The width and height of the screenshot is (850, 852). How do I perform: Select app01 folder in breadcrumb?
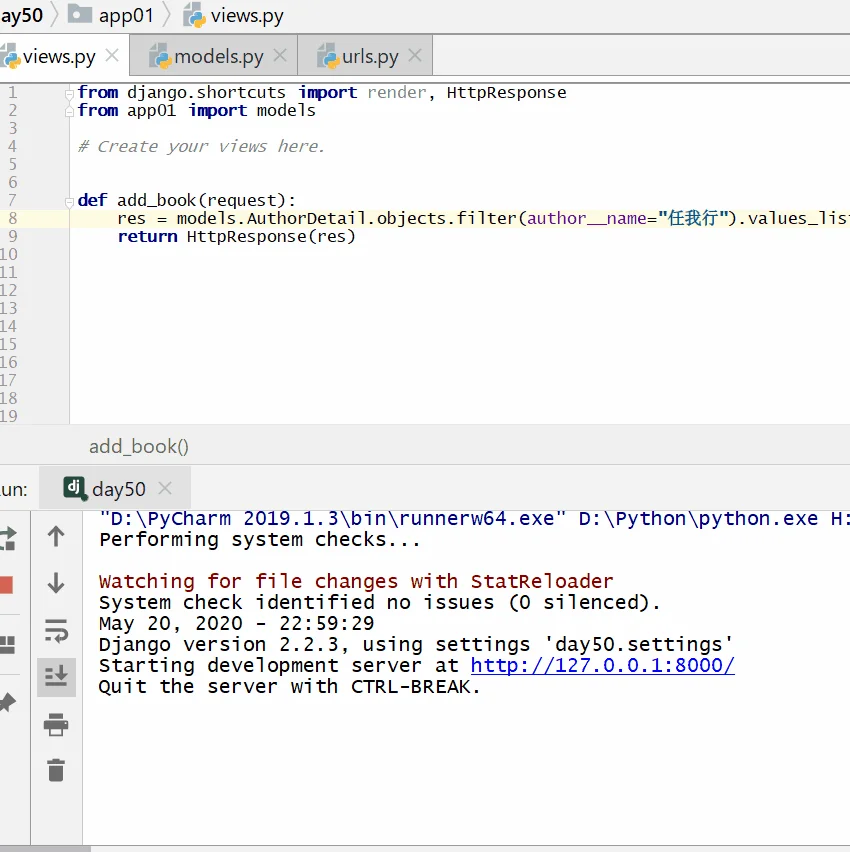click(x=111, y=15)
